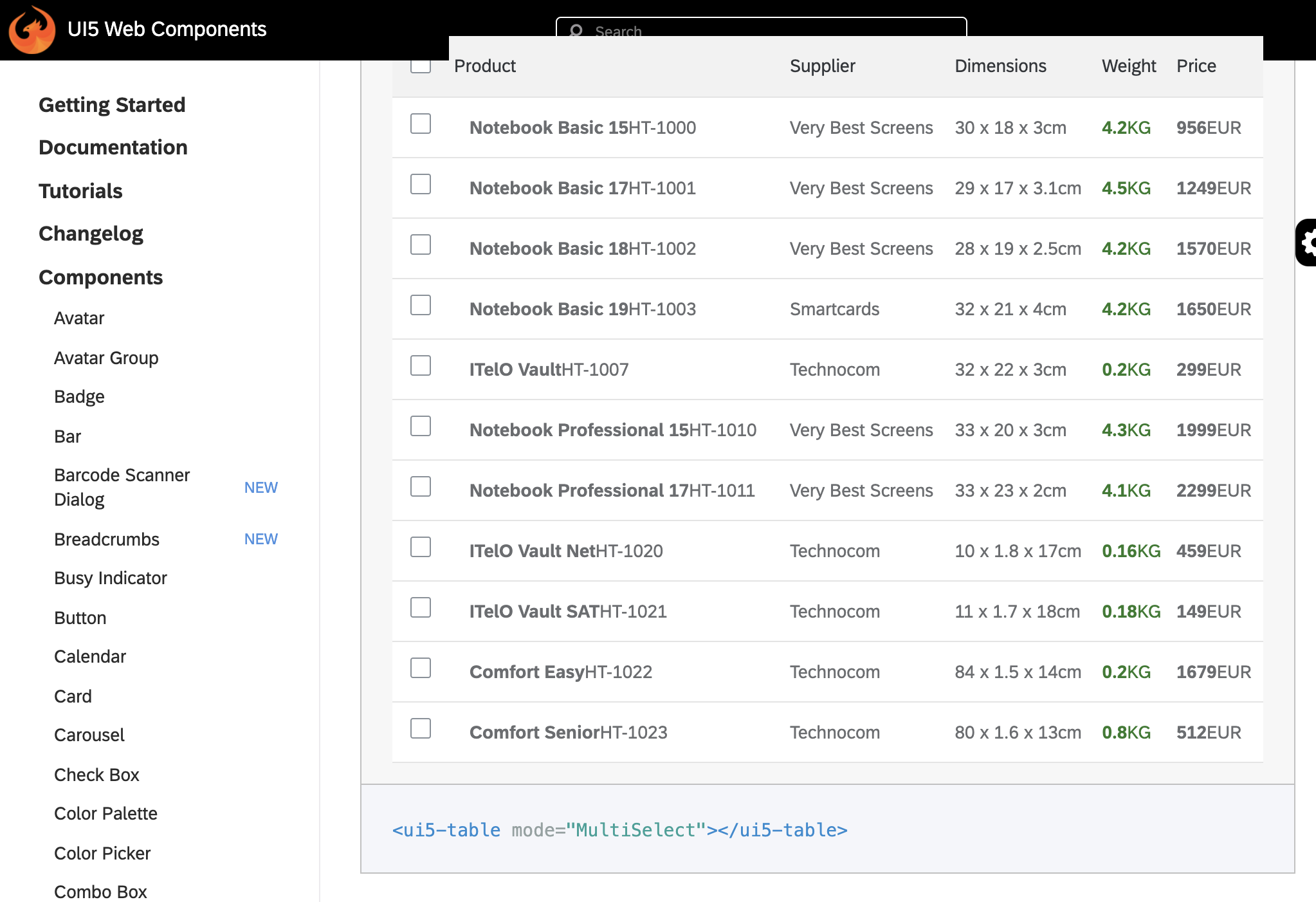This screenshot has width=1316, height=902.
Task: Click the UI5 Web Components phoenix logo
Action: [31, 29]
